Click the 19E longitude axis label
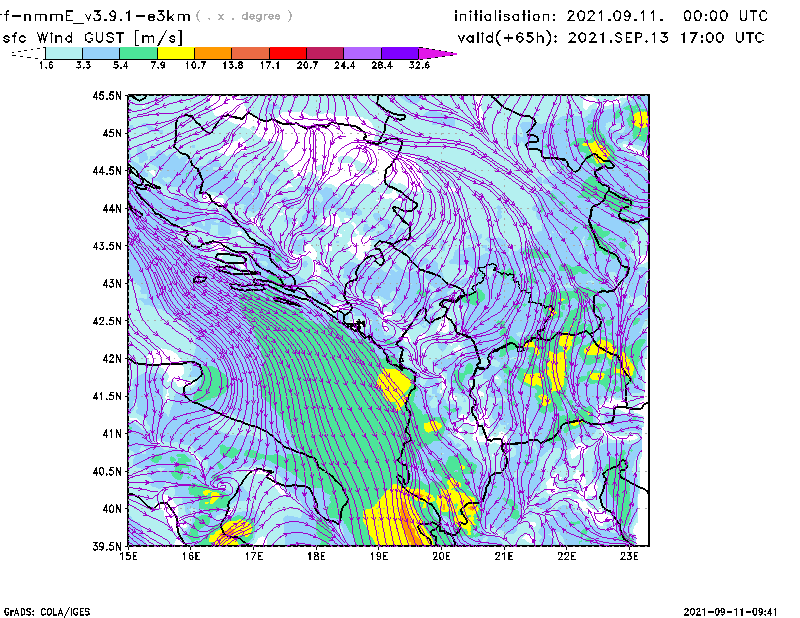This screenshot has height=618, width=800. [379, 555]
